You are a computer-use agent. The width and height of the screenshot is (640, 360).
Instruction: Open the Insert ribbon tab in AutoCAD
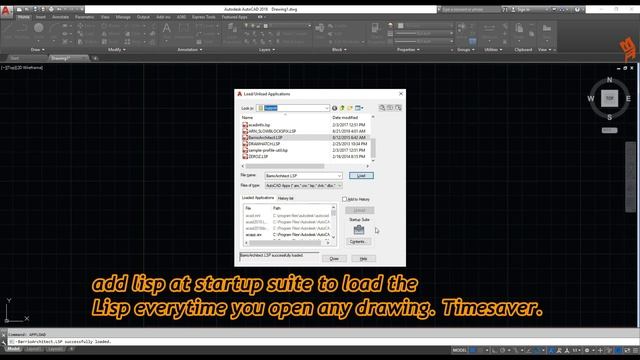pos(41,17)
